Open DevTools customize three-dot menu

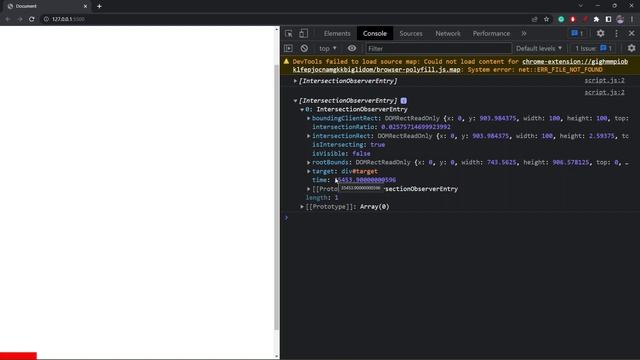[616, 33]
